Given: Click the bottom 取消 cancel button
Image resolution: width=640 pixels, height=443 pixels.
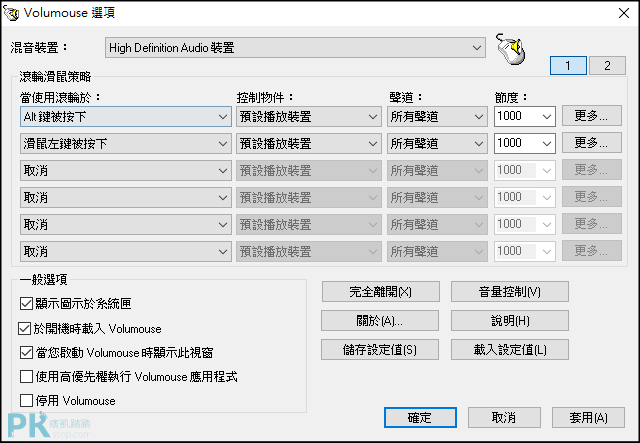Looking at the screenshot, I should click(x=504, y=417).
